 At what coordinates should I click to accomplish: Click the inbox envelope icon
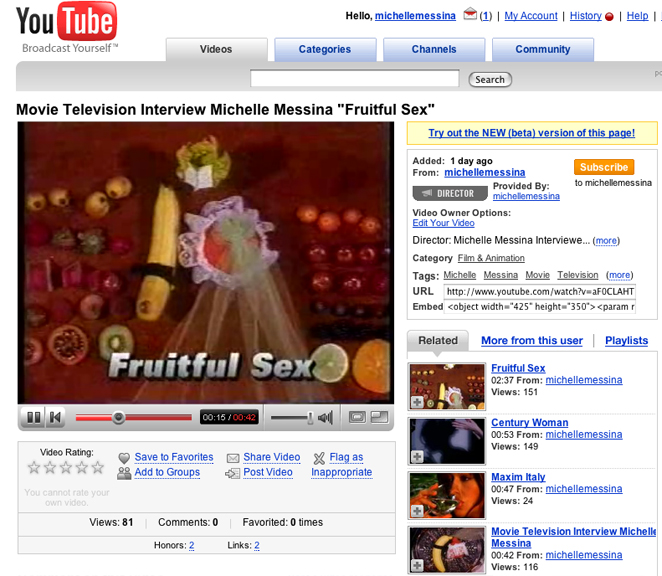point(470,15)
